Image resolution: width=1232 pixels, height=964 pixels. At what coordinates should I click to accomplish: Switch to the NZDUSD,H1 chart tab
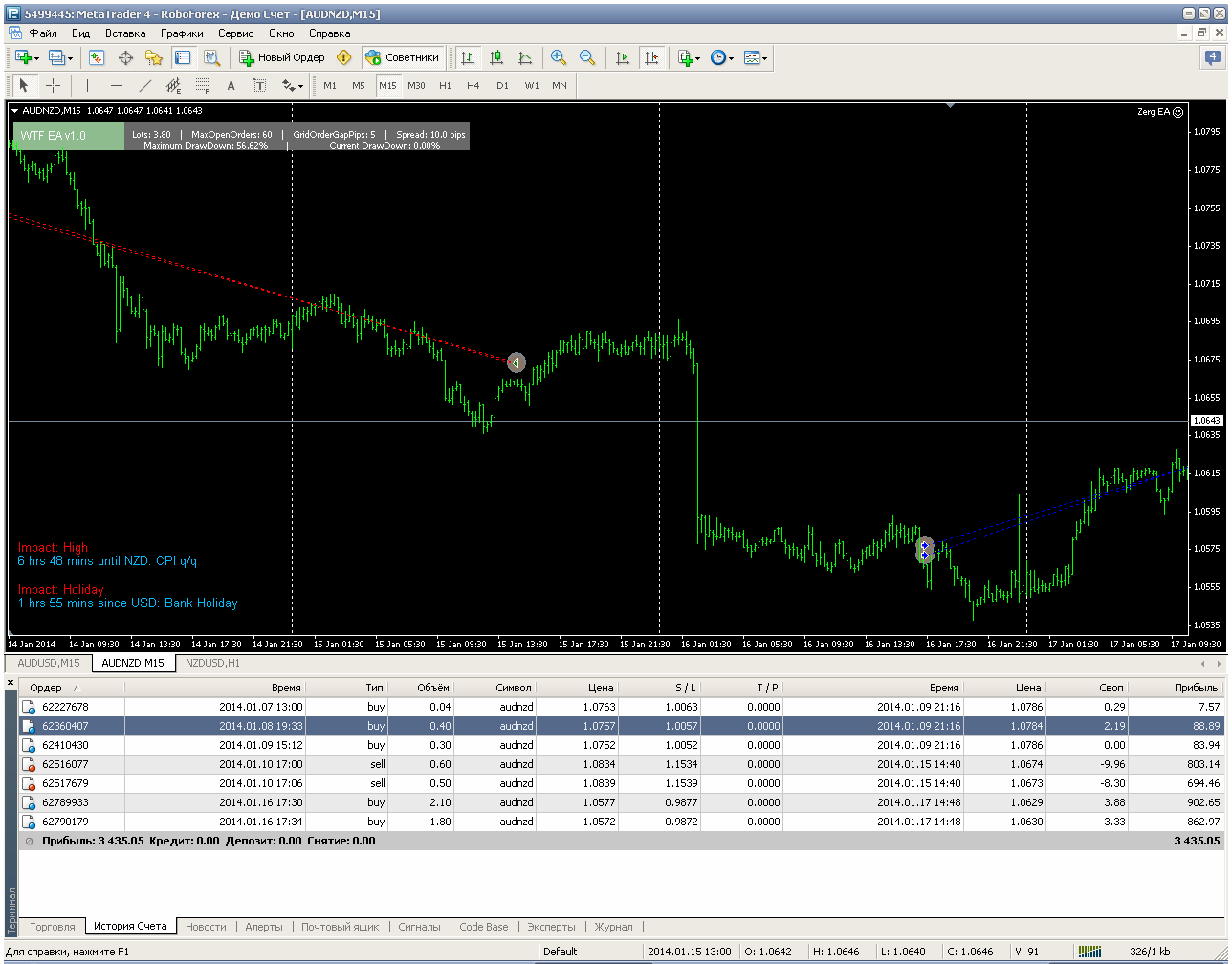(x=213, y=663)
